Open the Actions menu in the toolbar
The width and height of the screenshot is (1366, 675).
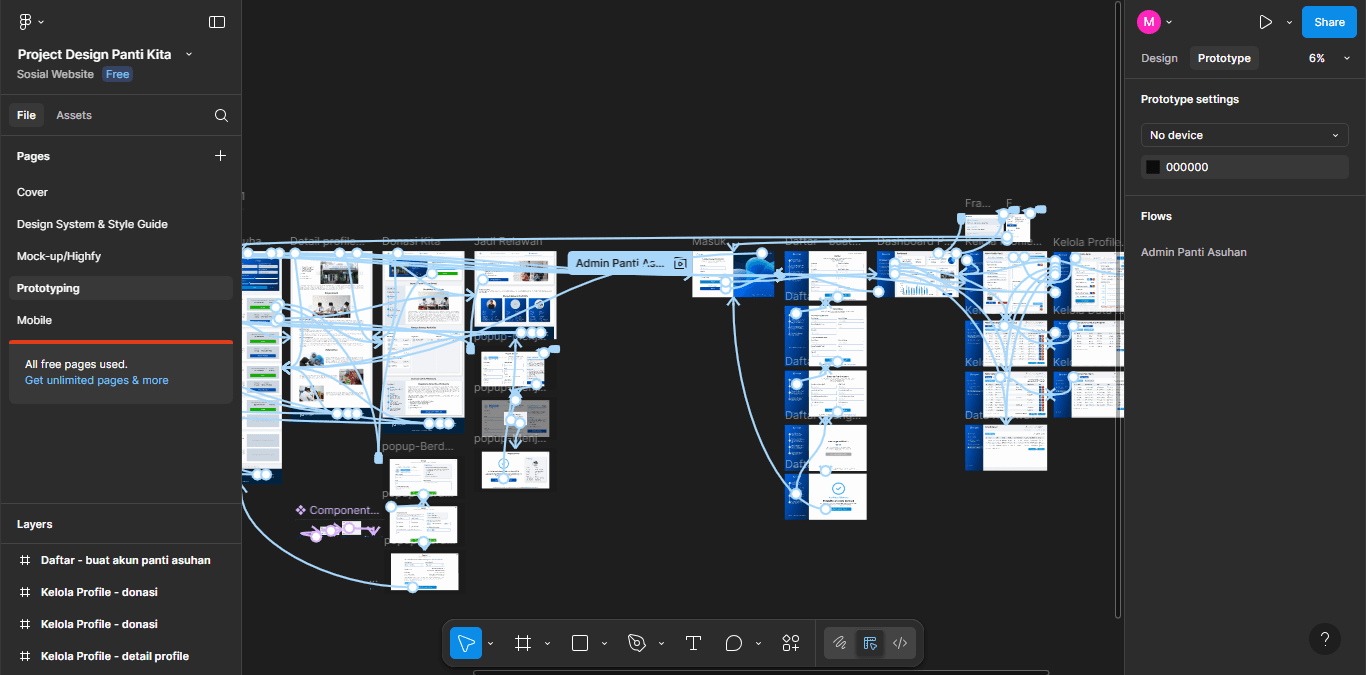coord(791,643)
